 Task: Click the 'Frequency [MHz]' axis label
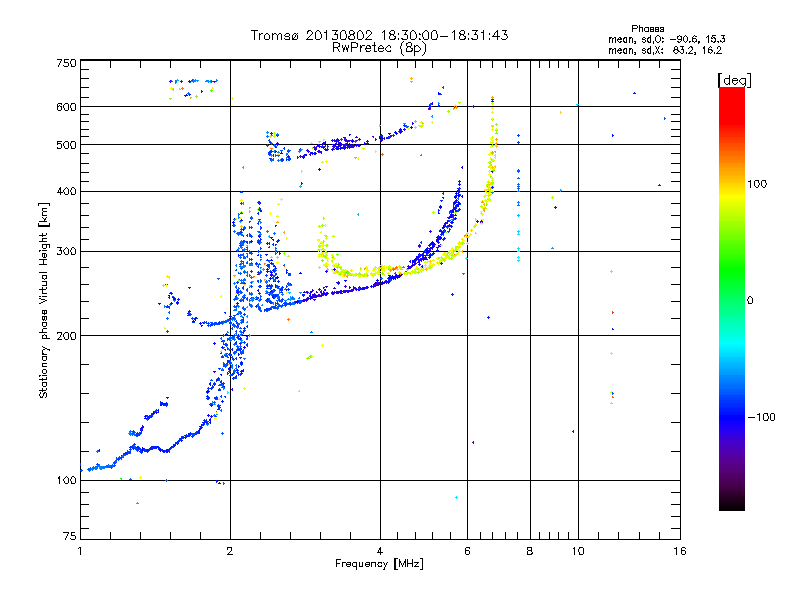379,564
